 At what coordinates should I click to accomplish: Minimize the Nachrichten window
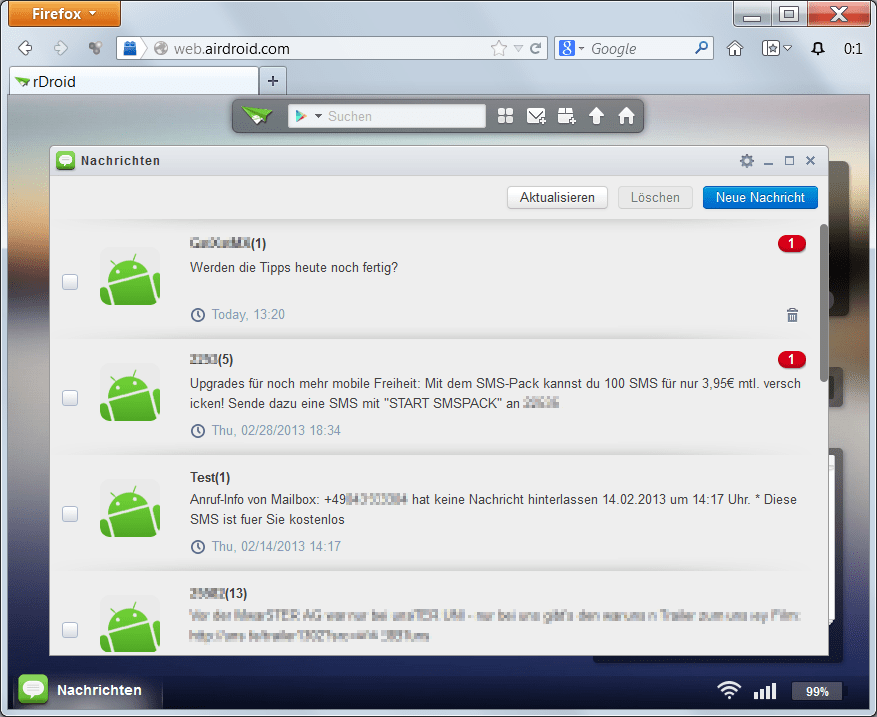pos(768,162)
